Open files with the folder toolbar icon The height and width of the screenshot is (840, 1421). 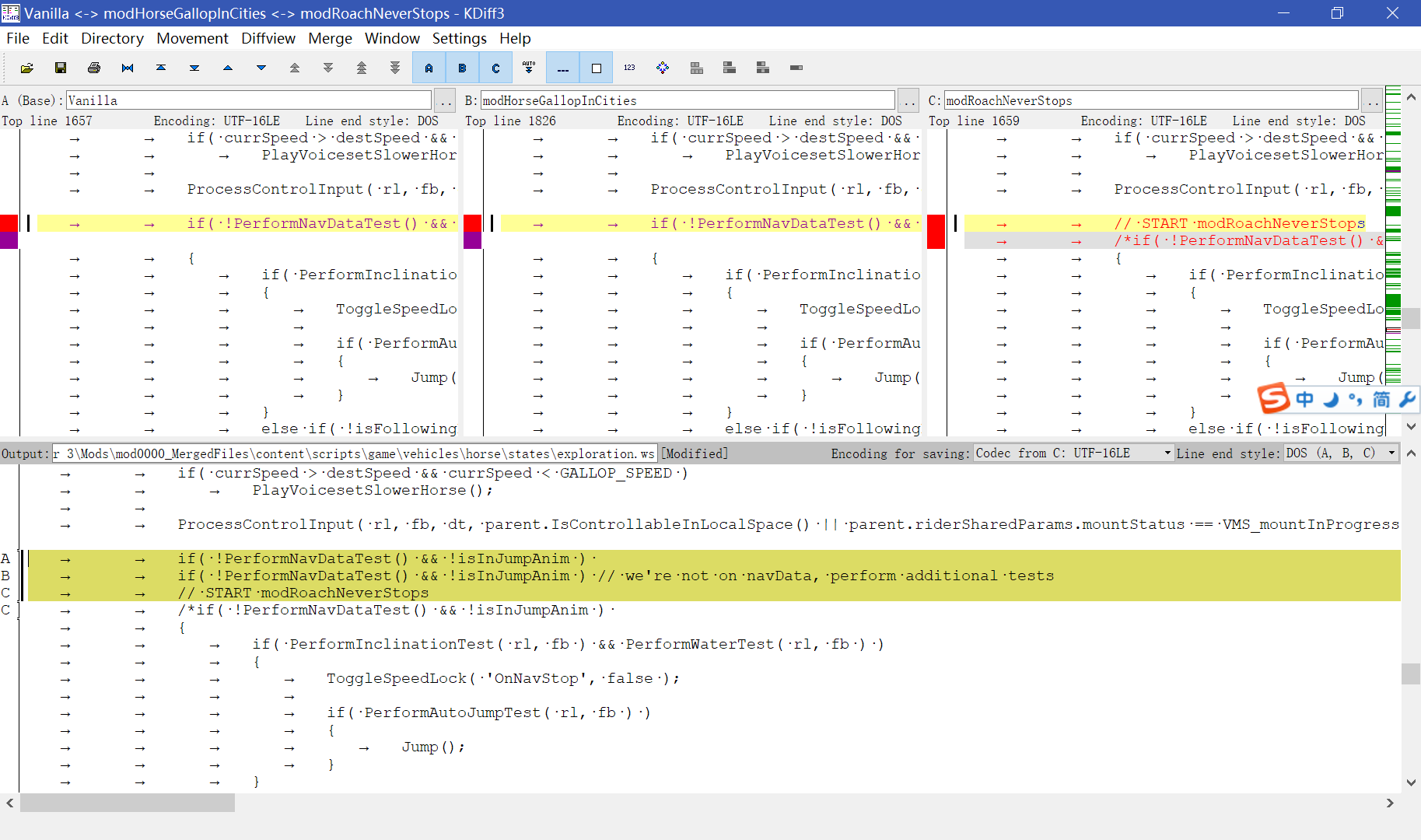coord(27,68)
